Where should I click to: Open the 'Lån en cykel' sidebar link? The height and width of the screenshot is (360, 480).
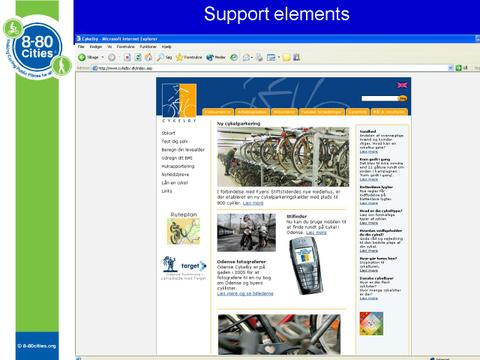pyautogui.click(x=175, y=183)
